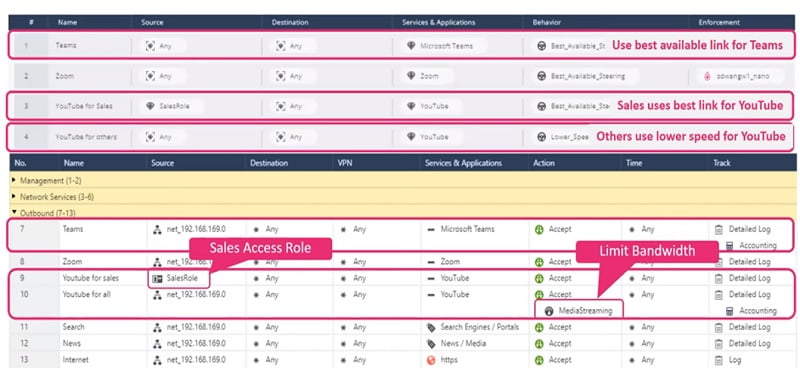
Task: Click Time Any cell in rule 7
Action: tap(648, 229)
